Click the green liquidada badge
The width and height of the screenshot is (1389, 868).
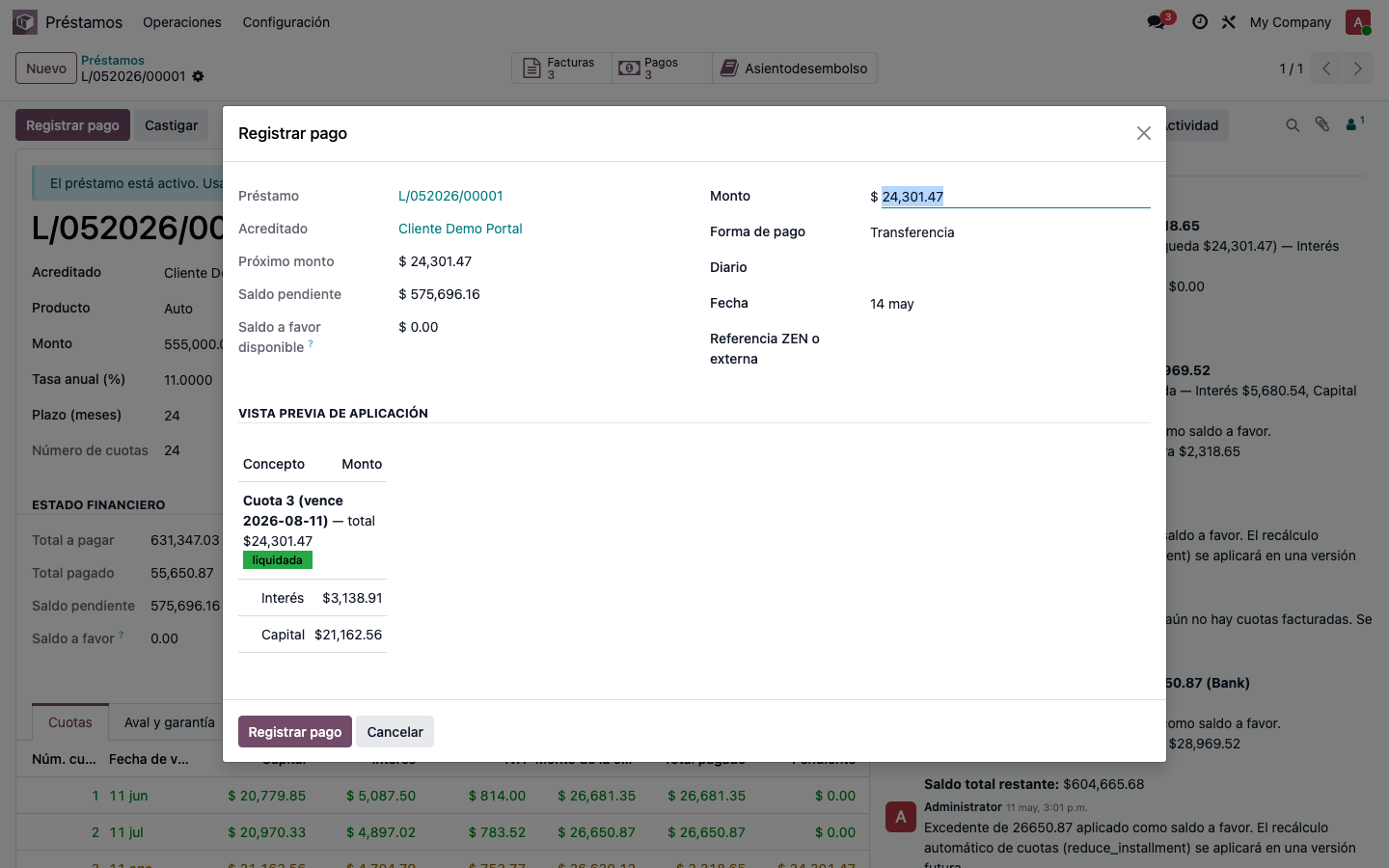coord(278,560)
